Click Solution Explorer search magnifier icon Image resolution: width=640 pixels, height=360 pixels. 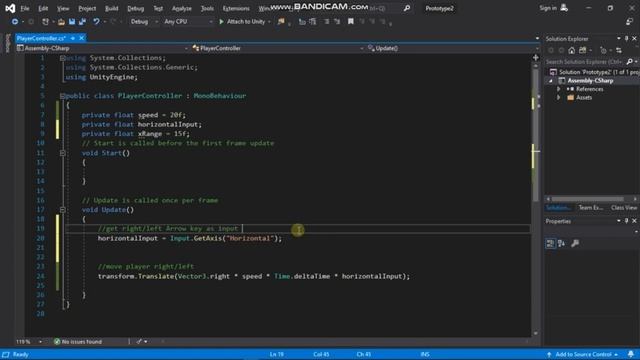[629, 62]
